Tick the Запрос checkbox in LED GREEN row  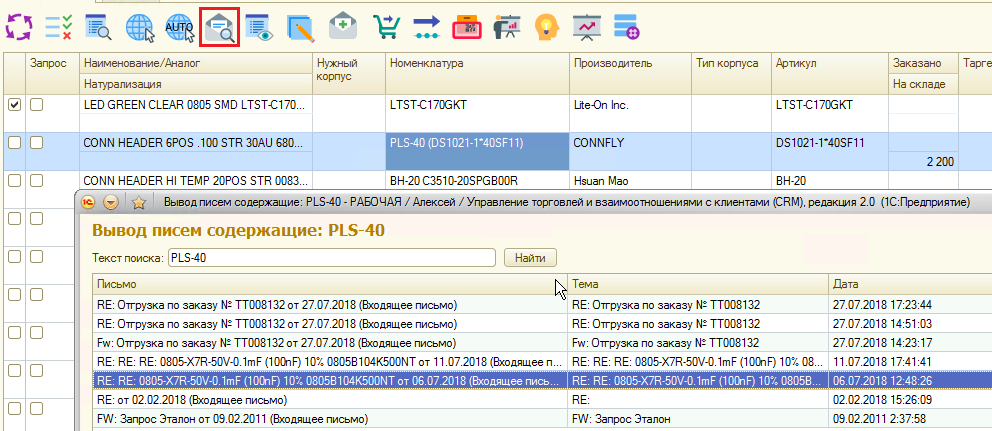point(36,105)
